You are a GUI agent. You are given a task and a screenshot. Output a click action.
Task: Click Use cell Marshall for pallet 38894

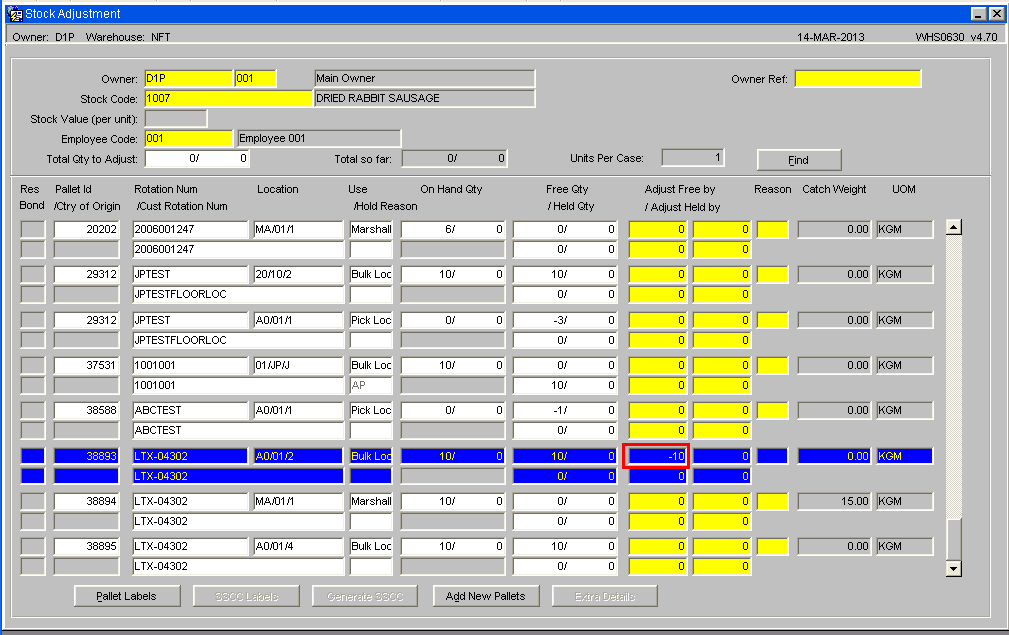tap(371, 501)
